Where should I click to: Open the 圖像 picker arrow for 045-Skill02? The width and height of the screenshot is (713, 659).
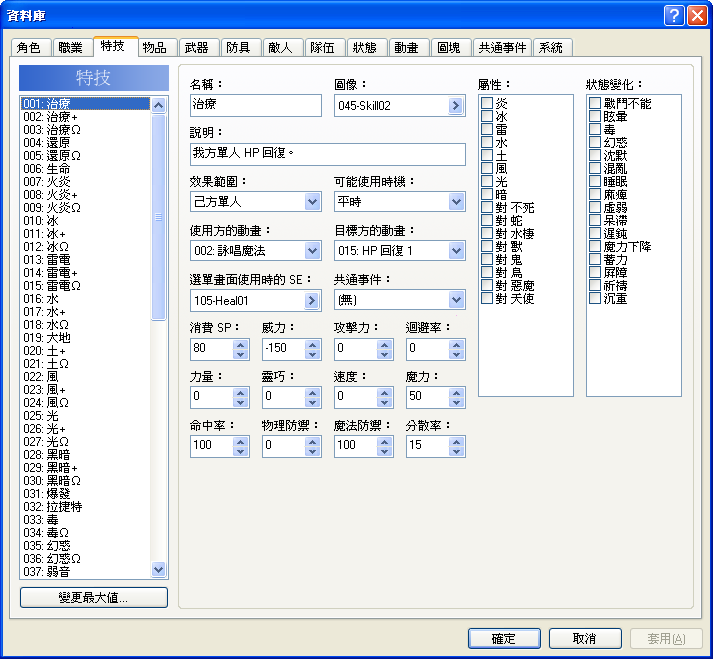click(455, 106)
